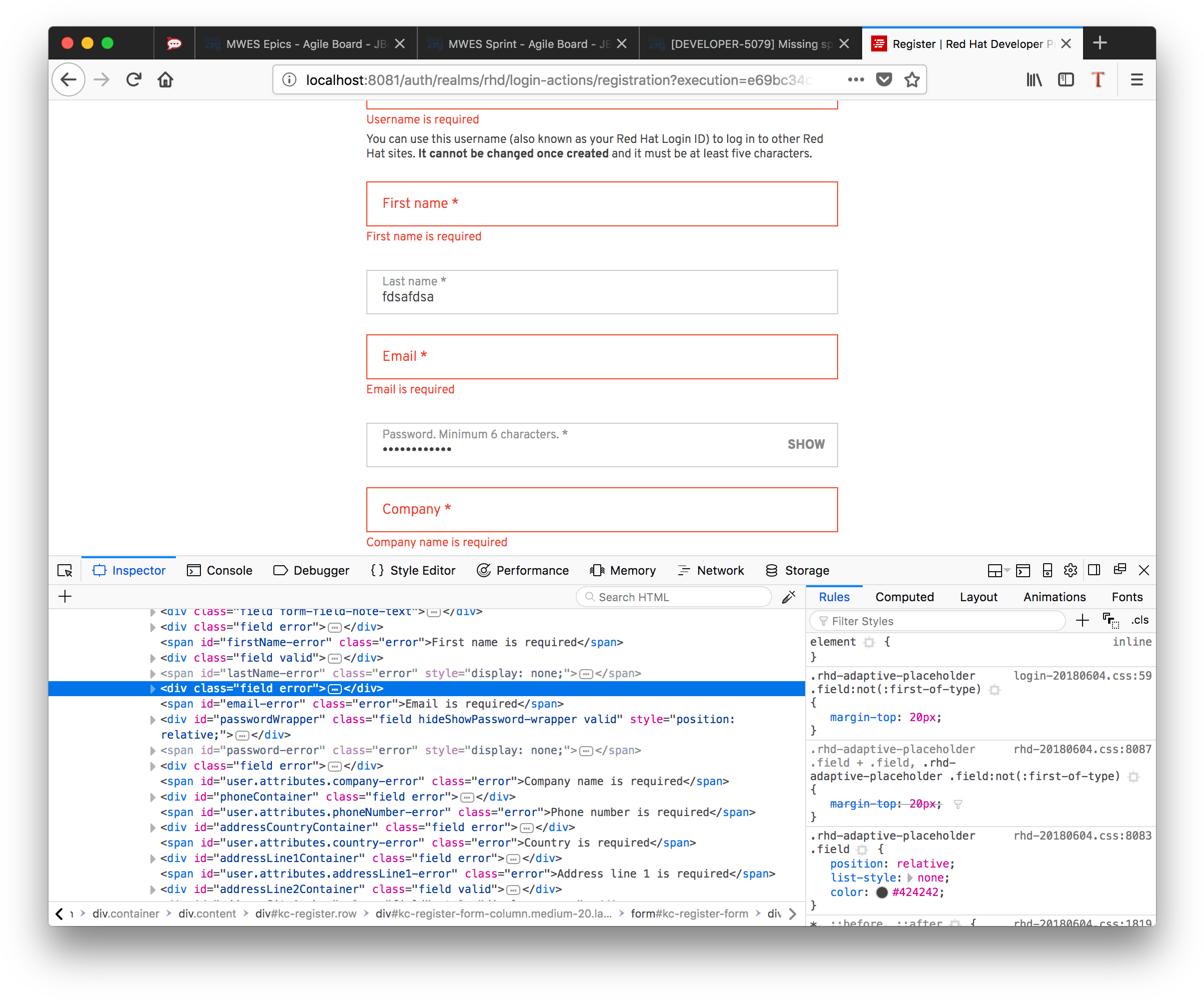Expand the passwordWrapper div node

[152, 720]
